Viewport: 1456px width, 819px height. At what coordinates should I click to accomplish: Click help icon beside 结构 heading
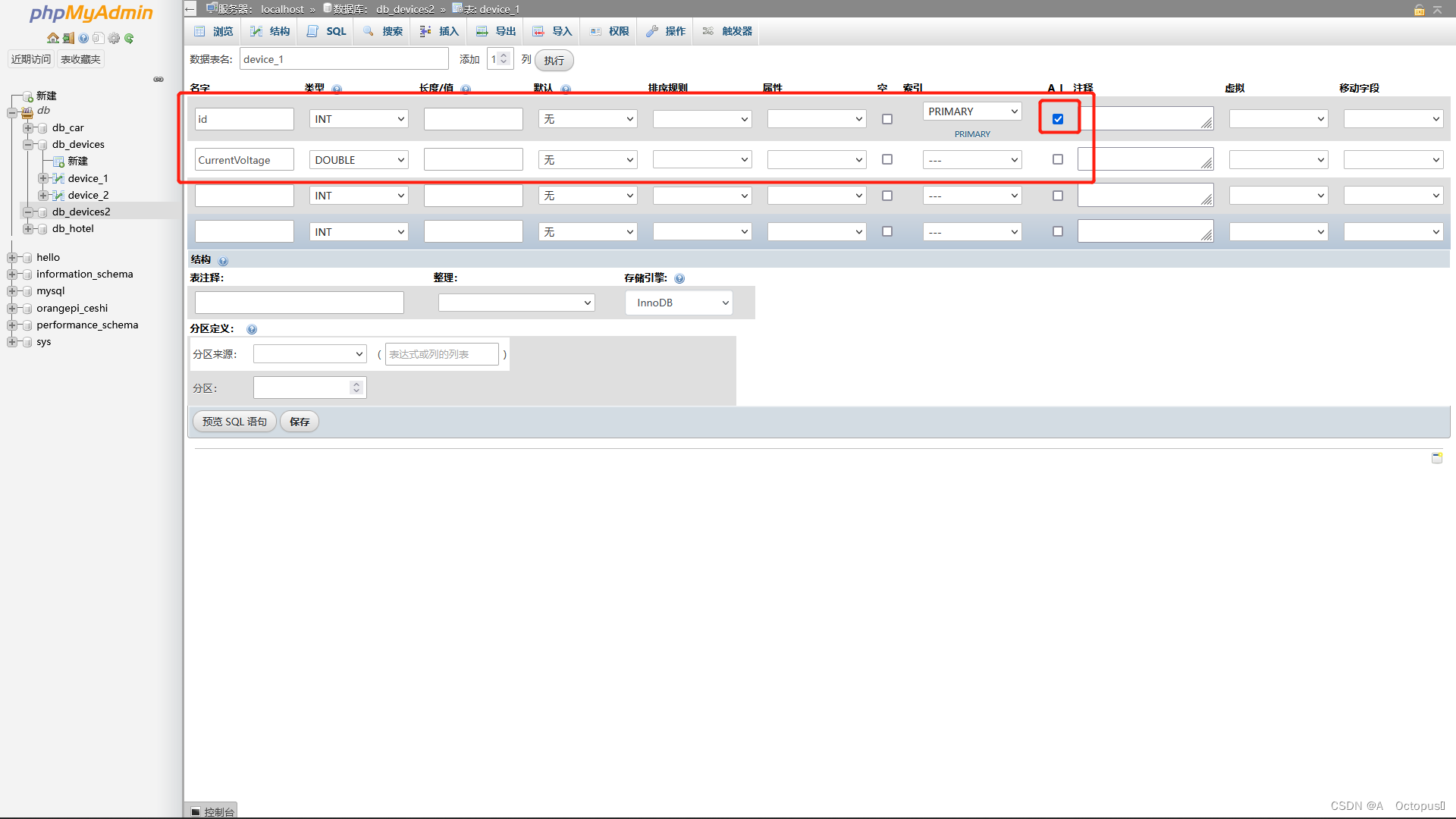(223, 261)
